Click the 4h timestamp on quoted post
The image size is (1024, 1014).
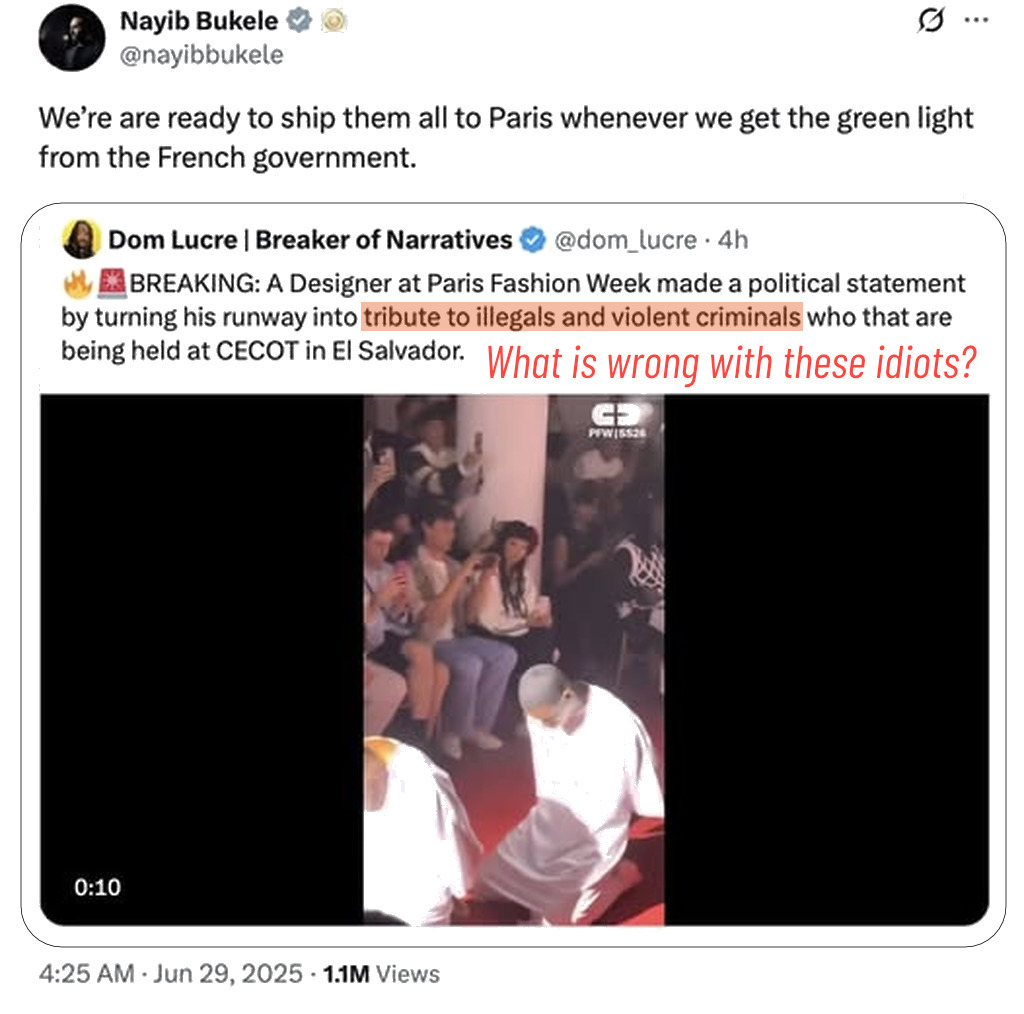(733, 240)
